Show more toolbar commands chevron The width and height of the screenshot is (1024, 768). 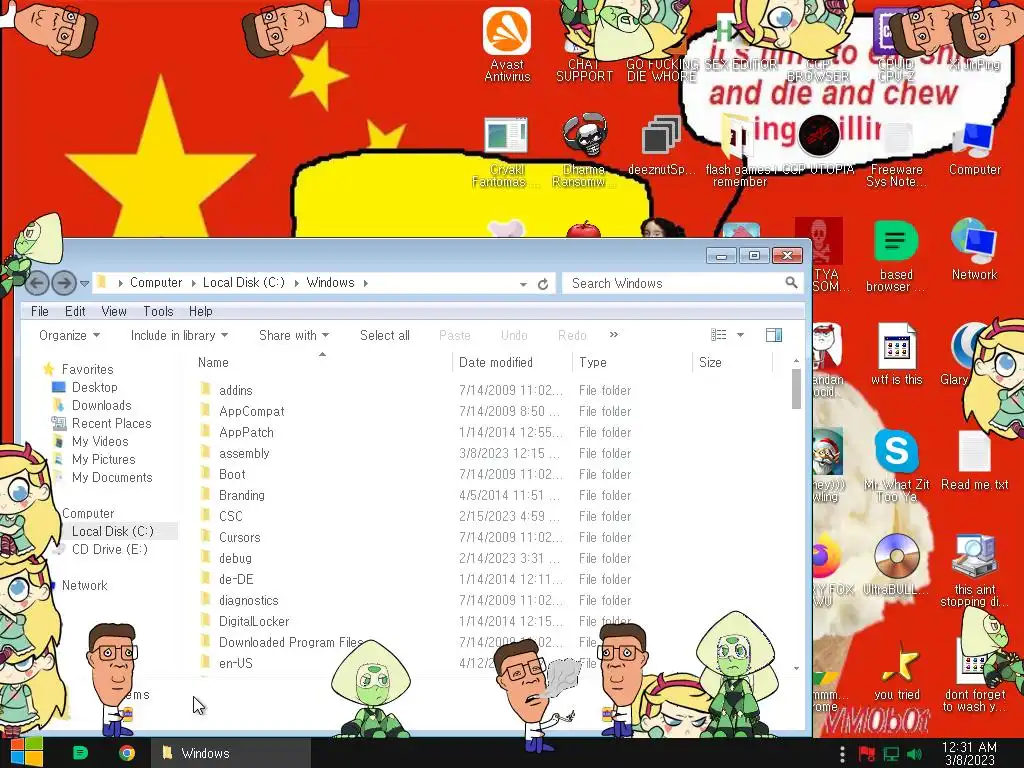(613, 334)
